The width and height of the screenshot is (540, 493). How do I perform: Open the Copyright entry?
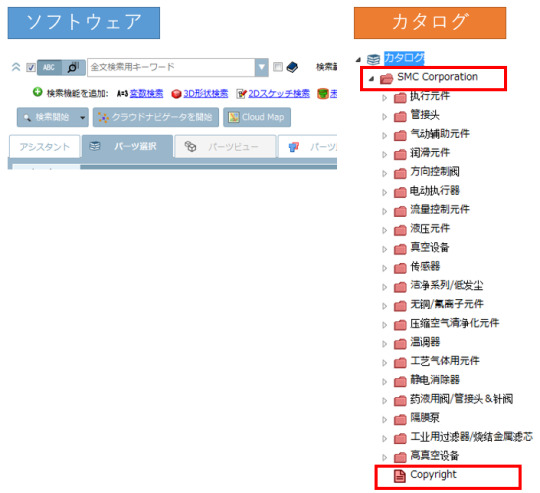(433, 475)
